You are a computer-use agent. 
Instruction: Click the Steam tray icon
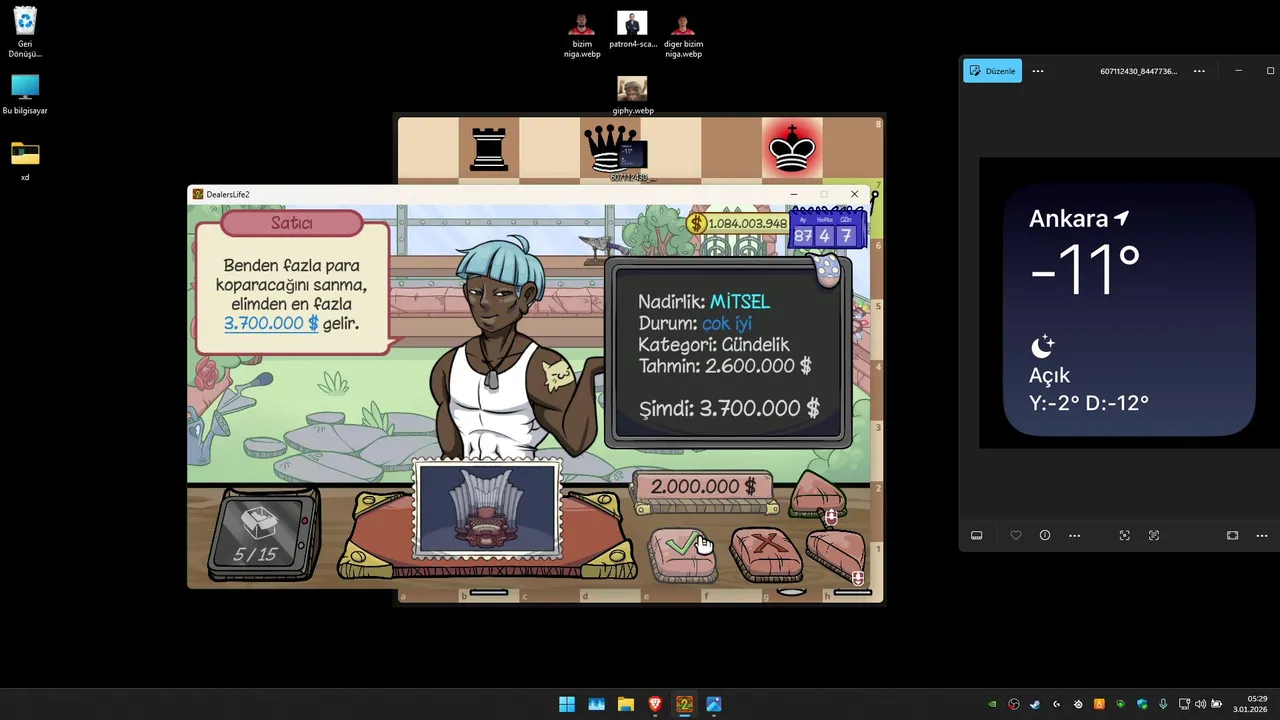pos(1035,704)
